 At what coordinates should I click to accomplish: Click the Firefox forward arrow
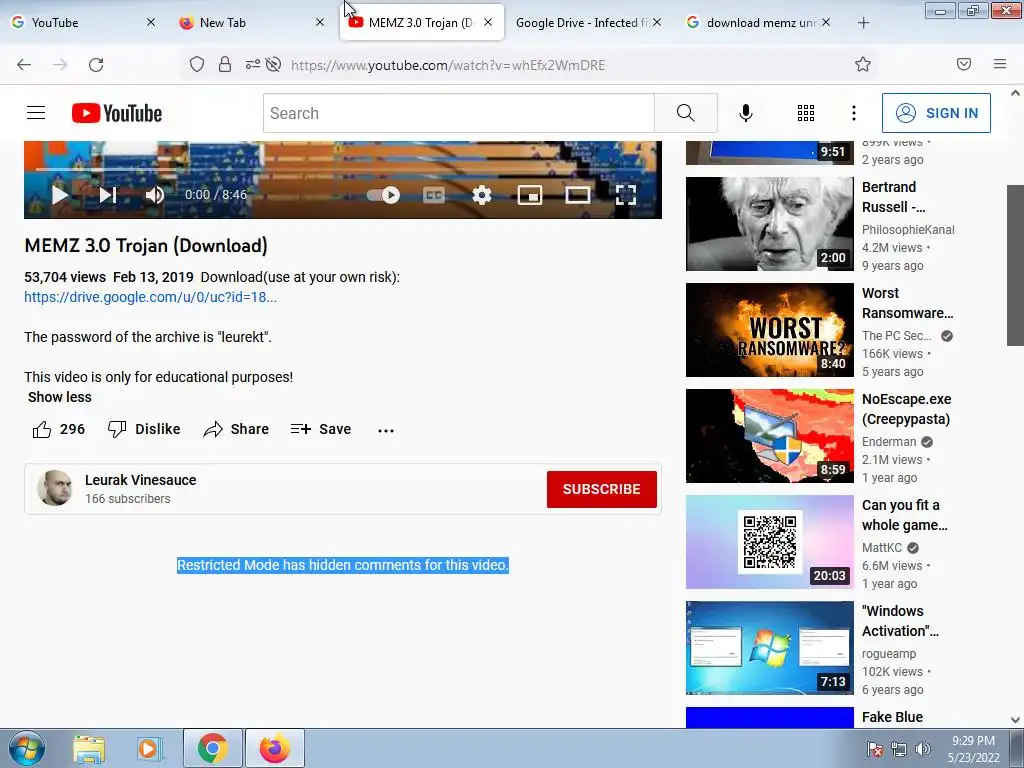60,65
